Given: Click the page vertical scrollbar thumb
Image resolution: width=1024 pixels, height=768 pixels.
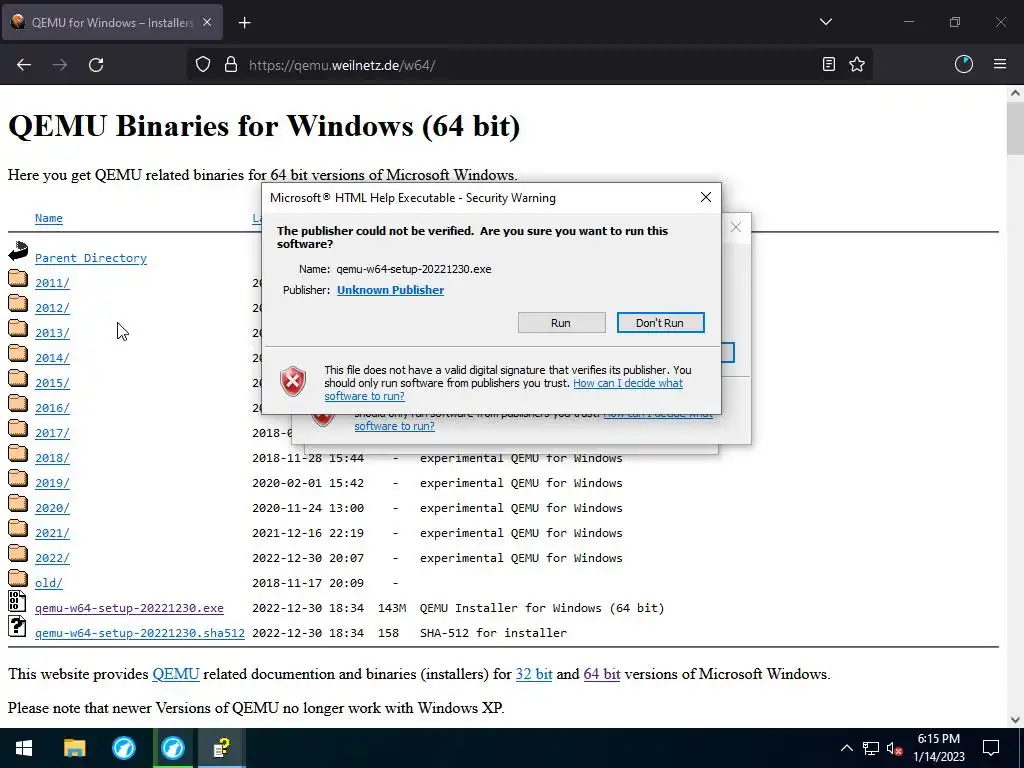Looking at the screenshot, I should tap(1015, 129).
